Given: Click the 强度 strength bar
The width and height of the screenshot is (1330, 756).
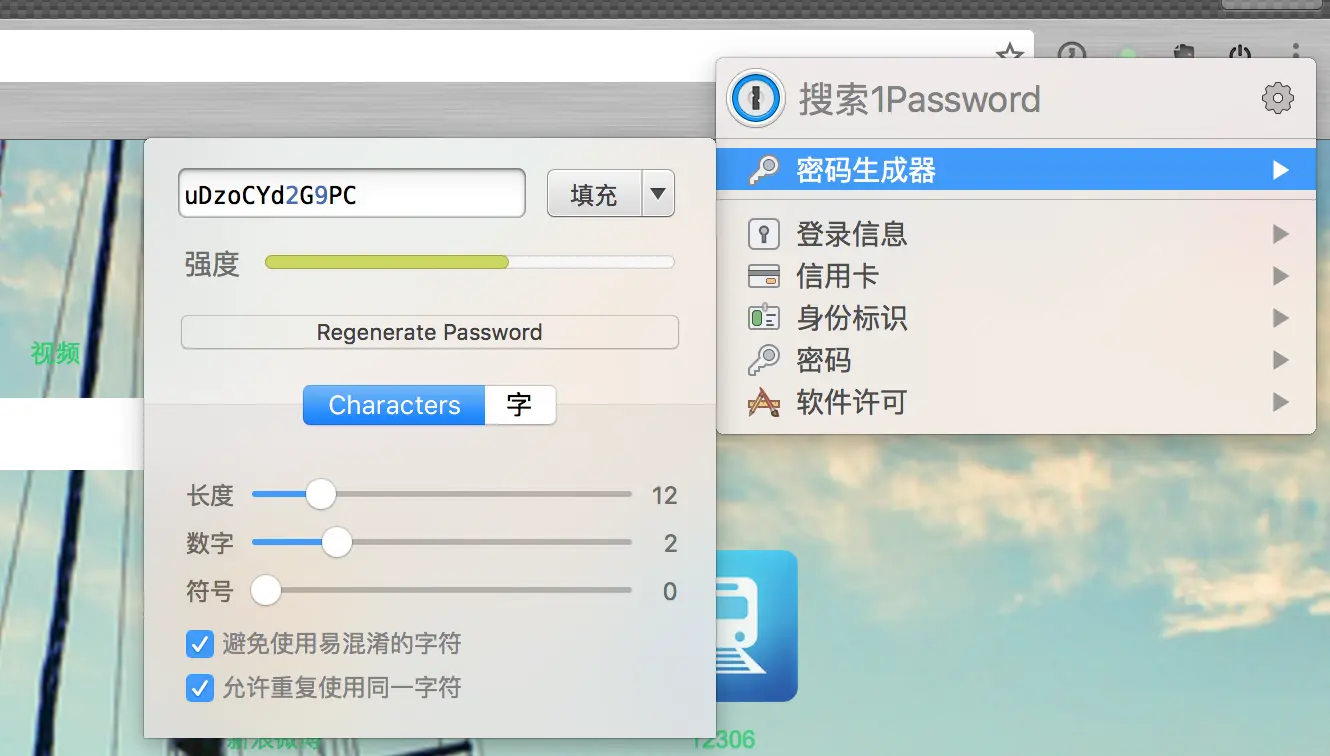Looking at the screenshot, I should click(469, 262).
